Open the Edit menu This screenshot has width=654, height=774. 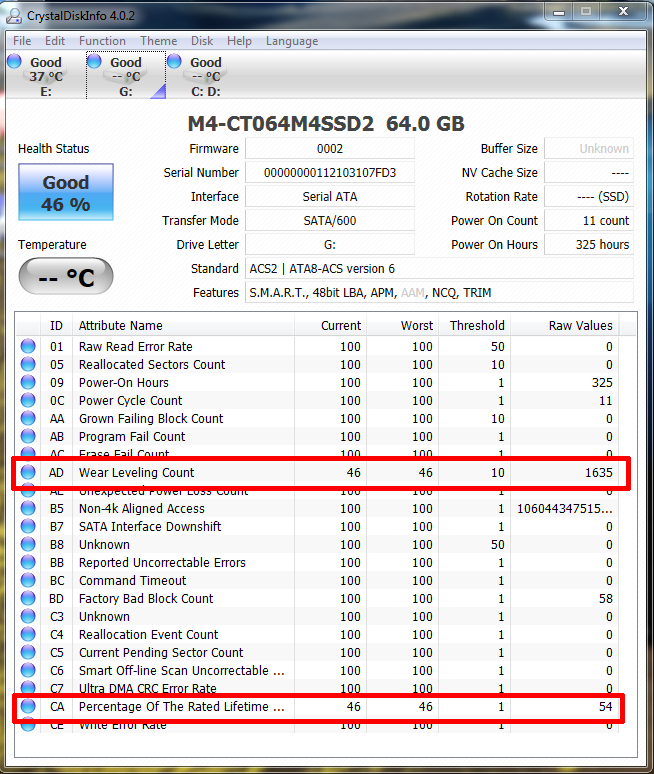coord(55,41)
